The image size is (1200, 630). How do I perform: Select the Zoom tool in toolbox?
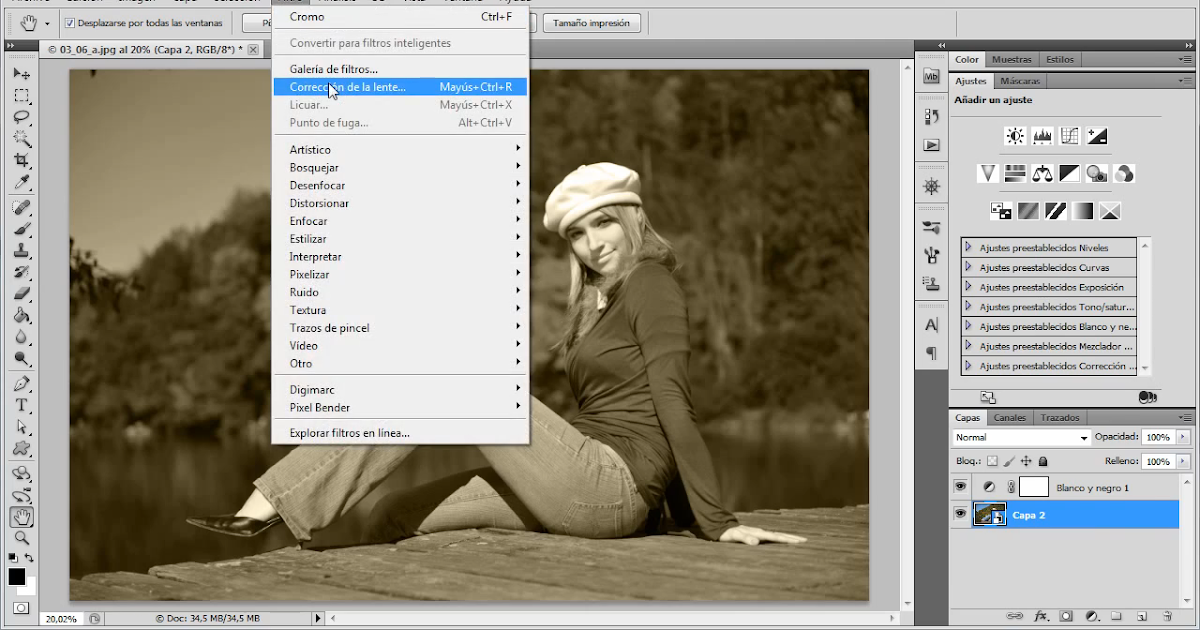pos(21,538)
